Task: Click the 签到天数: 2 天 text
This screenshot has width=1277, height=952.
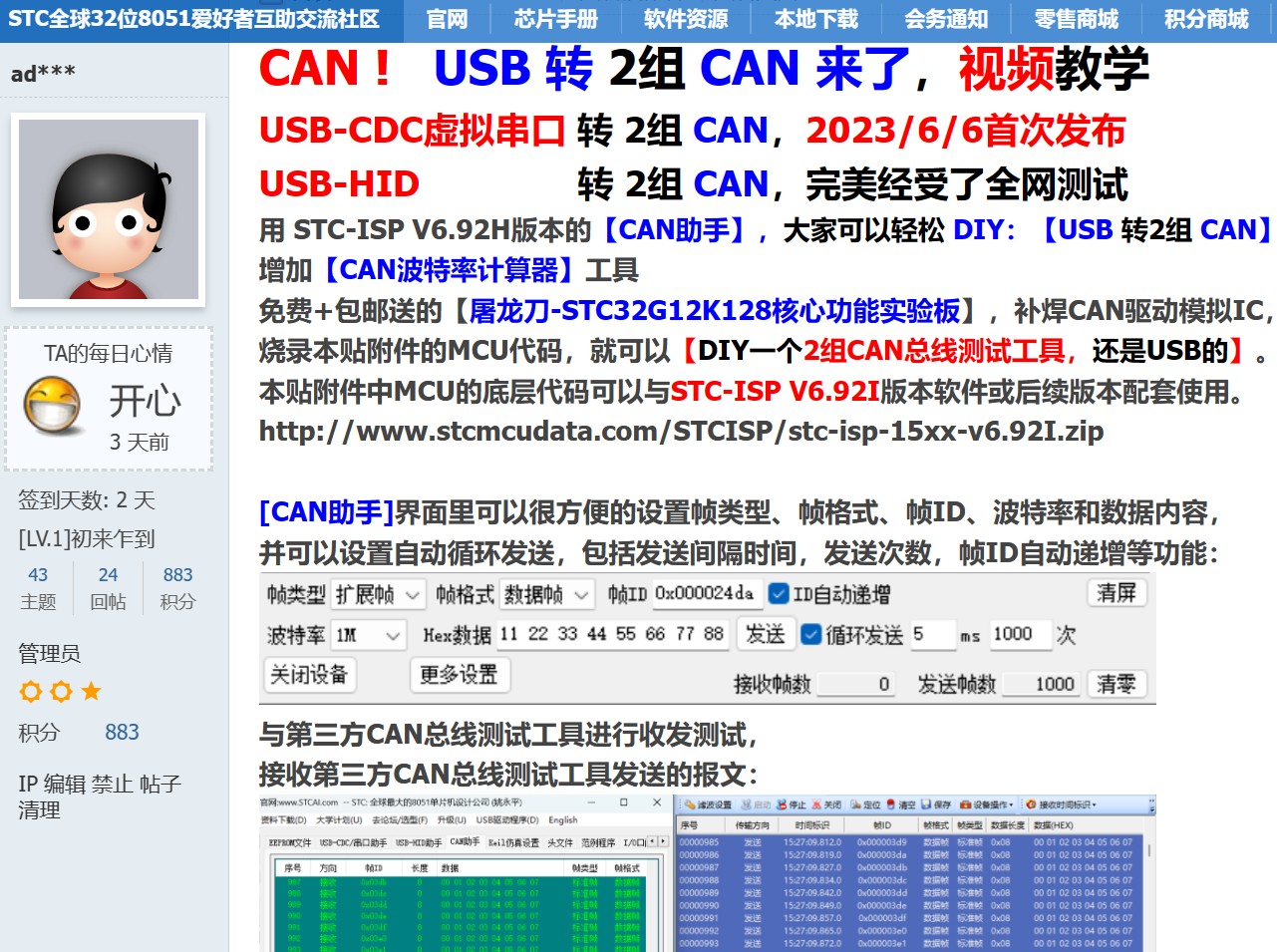Action: 87,500
